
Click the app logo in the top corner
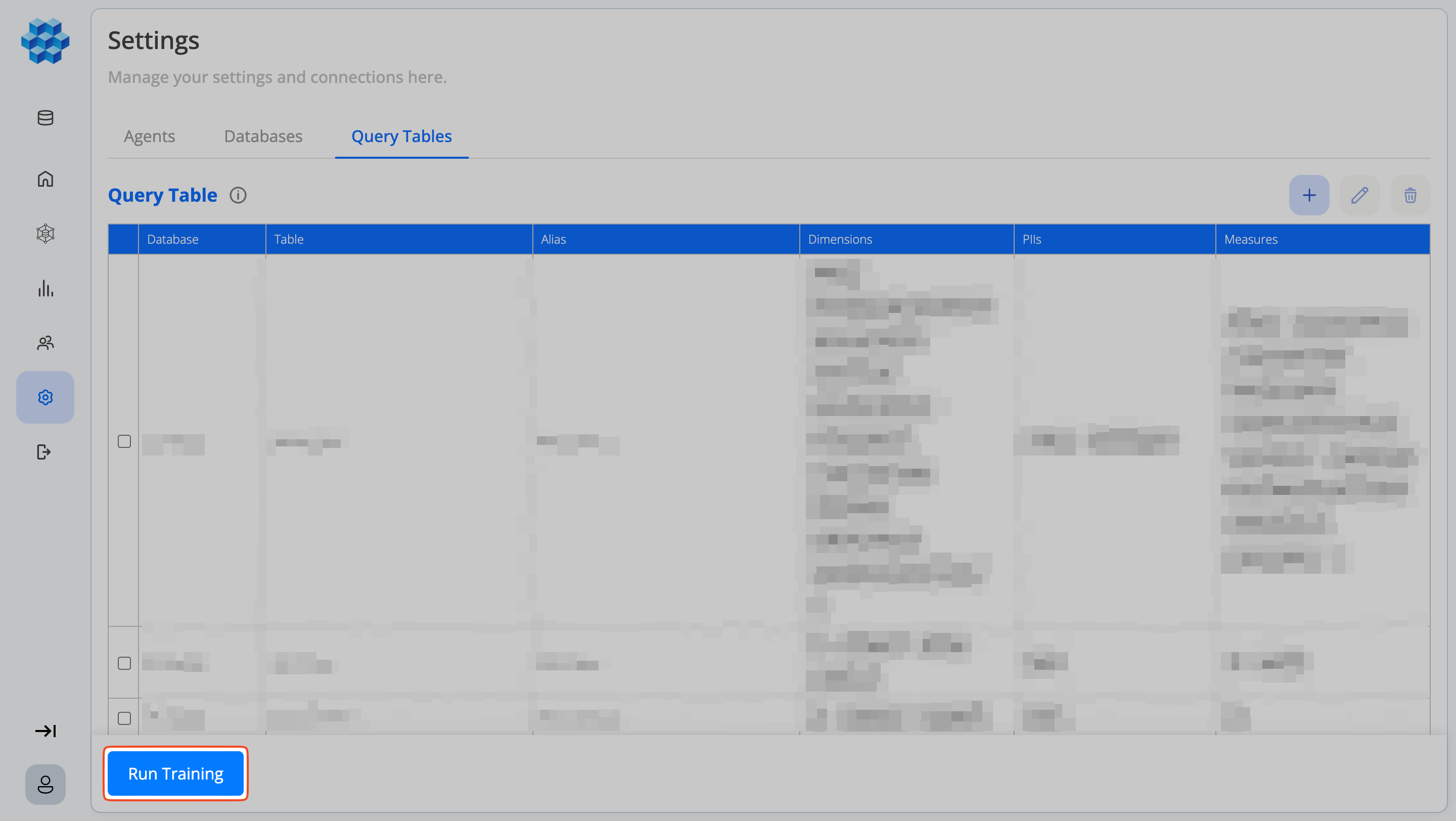tap(45, 41)
